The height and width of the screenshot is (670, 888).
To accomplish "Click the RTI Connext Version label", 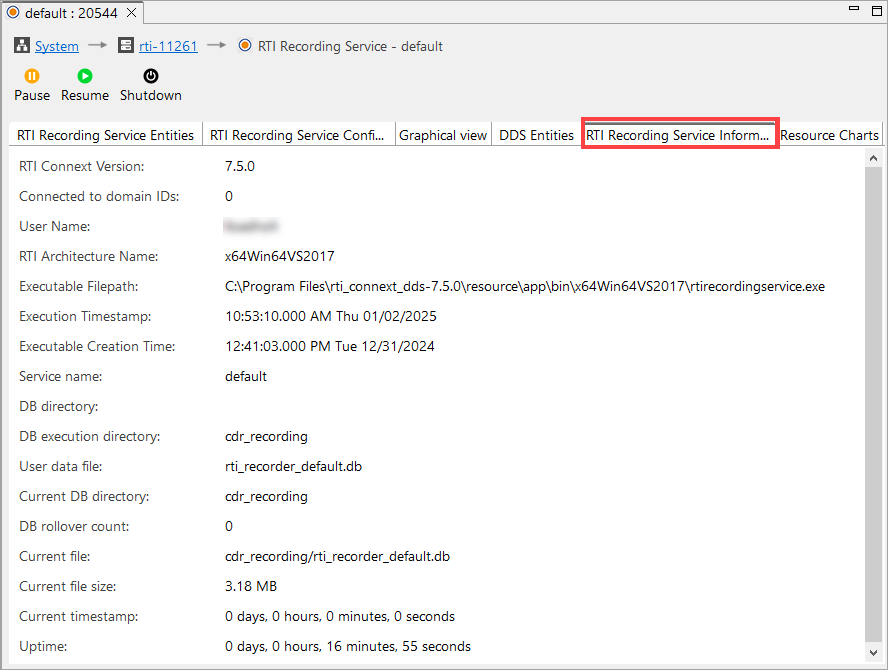I will (x=82, y=167).
